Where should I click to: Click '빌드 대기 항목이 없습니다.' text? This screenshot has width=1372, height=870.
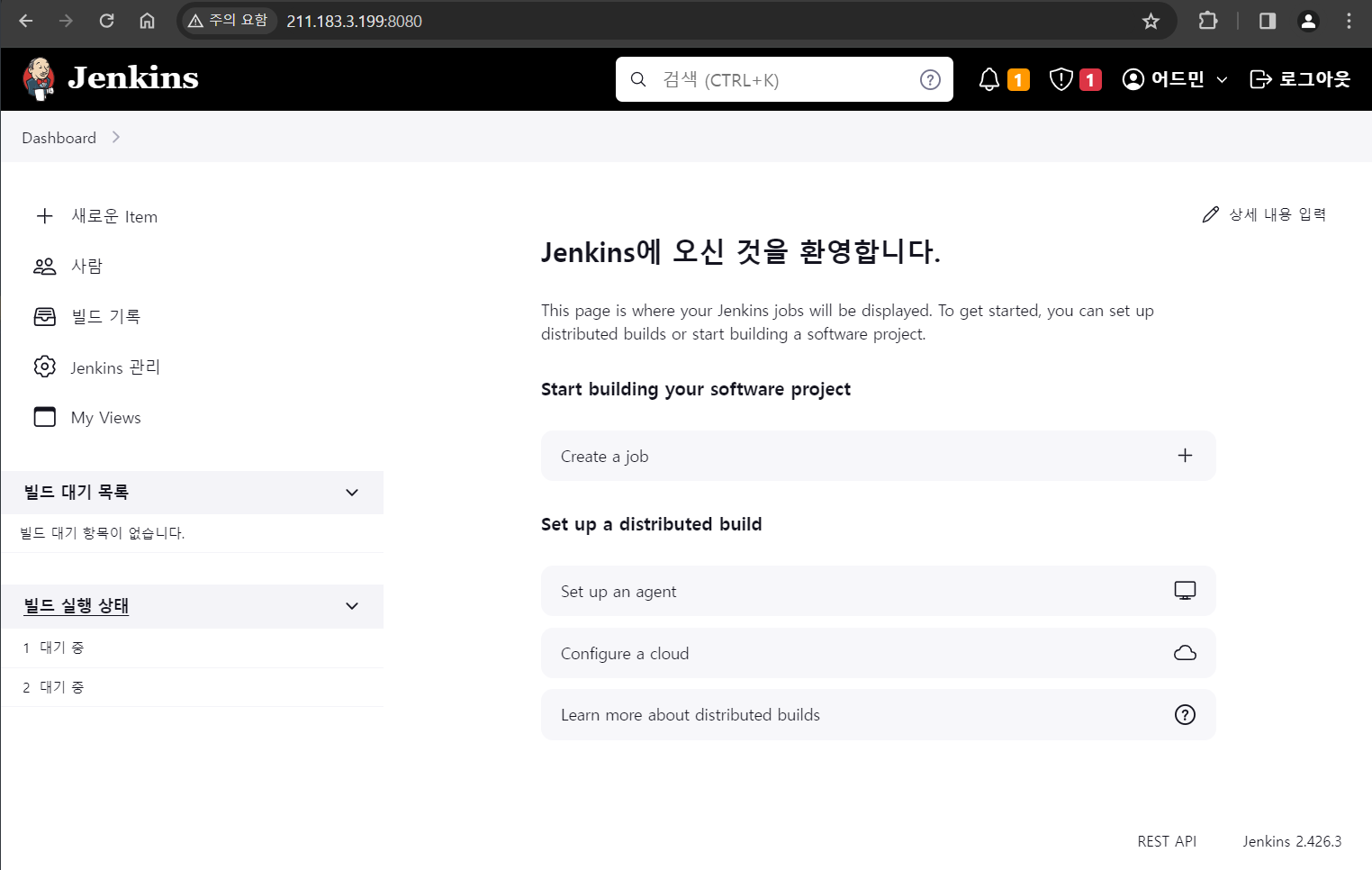click(102, 533)
